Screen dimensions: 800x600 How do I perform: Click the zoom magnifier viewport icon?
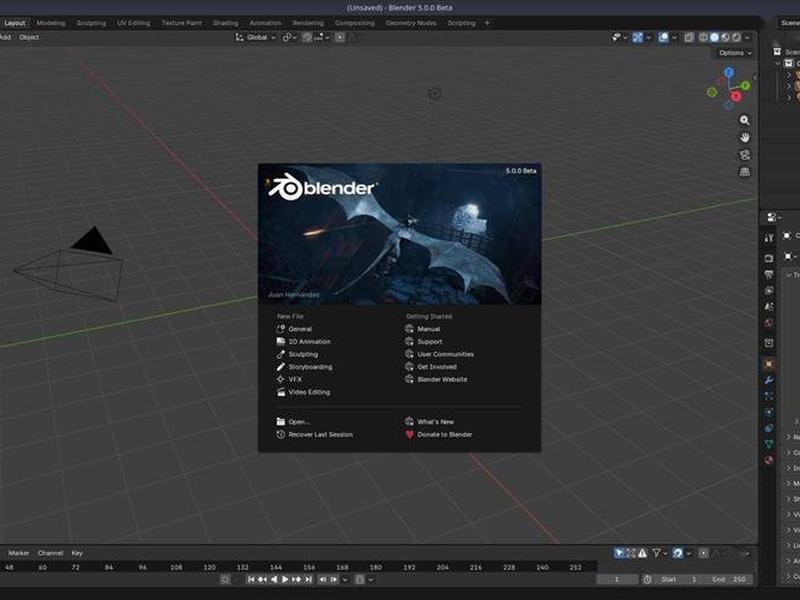click(744, 120)
